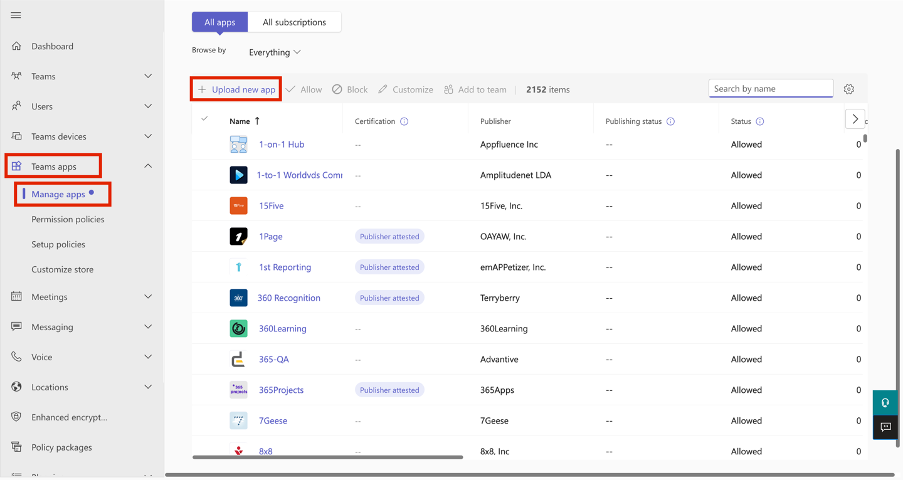Click the Publisher column header
Screen dimensions: 904x481
[496, 121]
